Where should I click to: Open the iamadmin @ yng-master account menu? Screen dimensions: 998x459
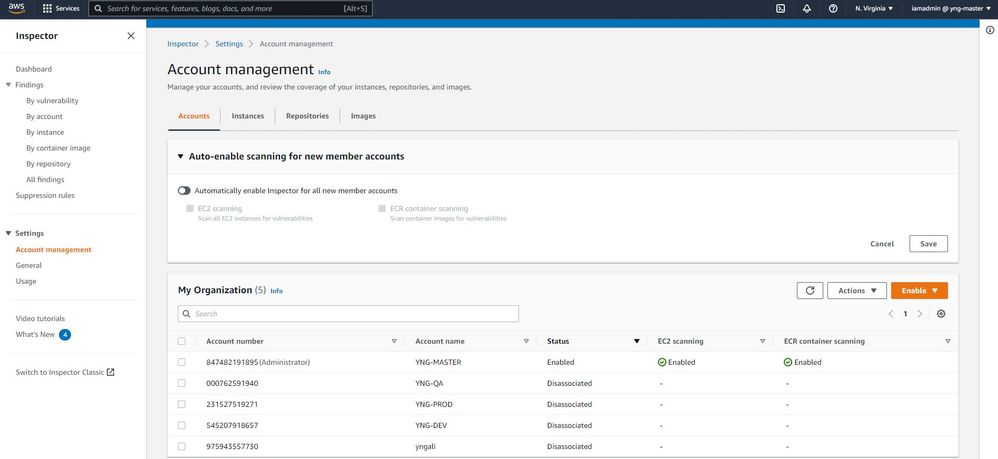(951, 9)
